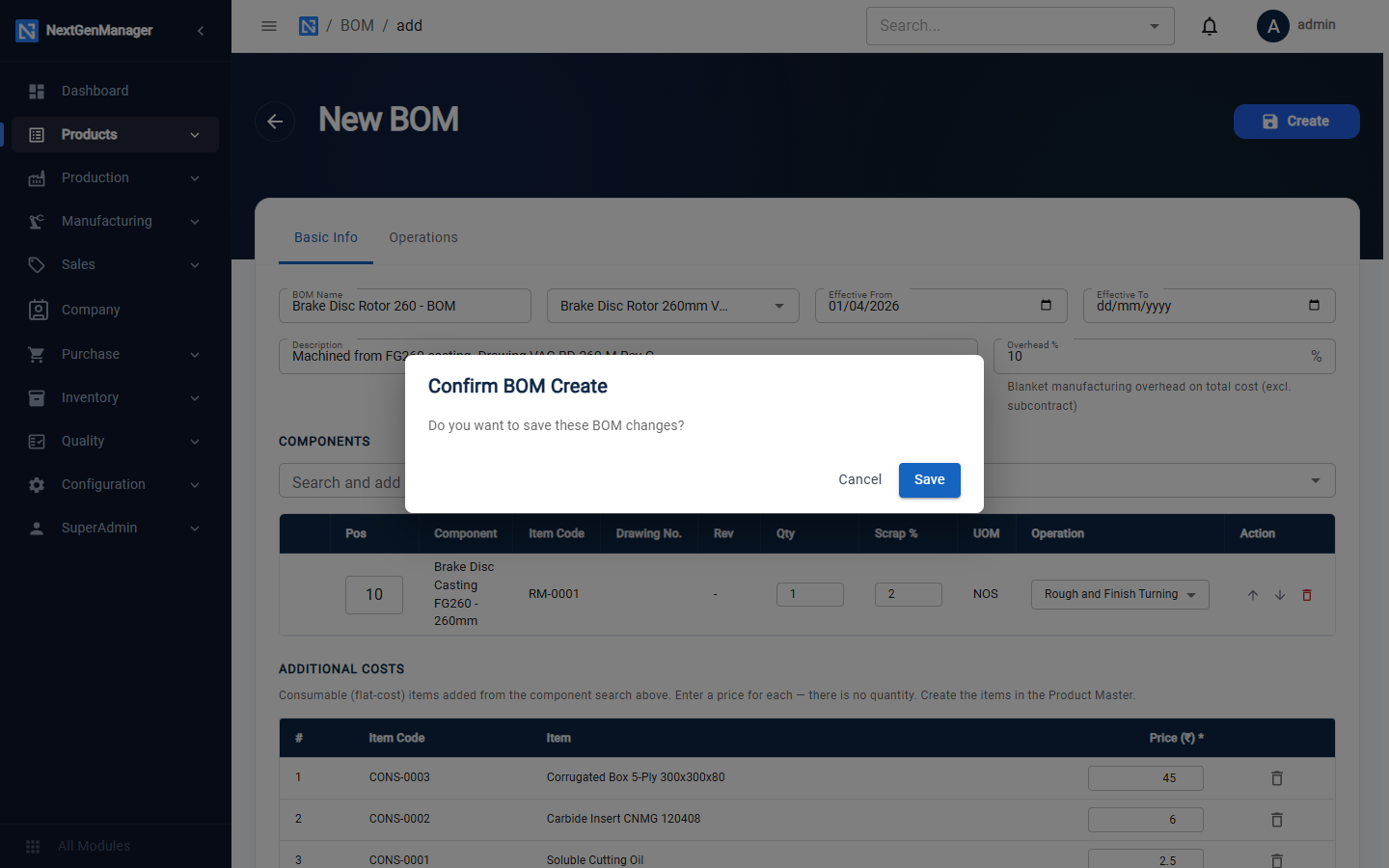Open the Effective To calendar picker
Screen dimensions: 1389x868
(1314, 306)
